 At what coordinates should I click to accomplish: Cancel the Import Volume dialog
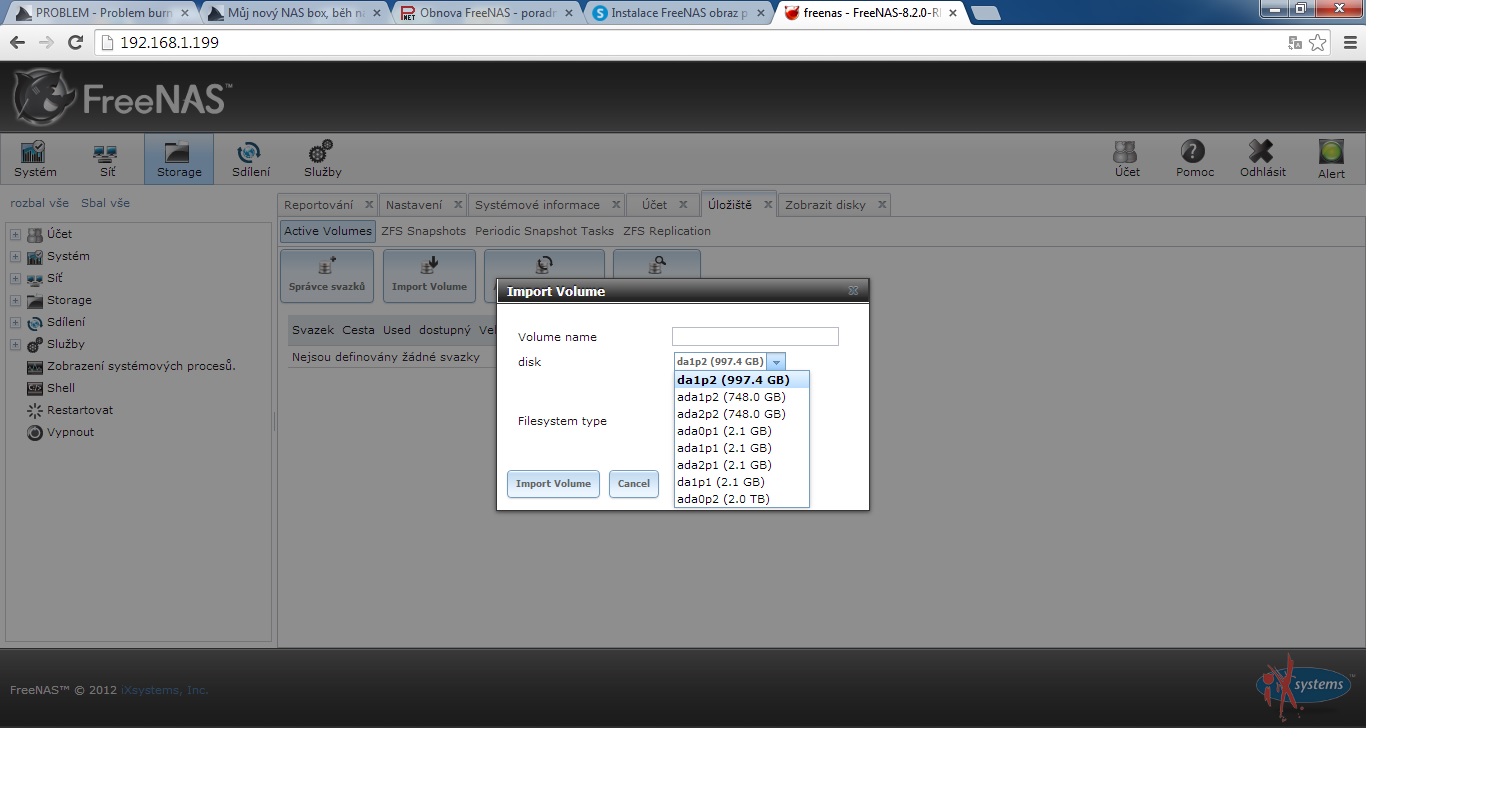click(634, 484)
